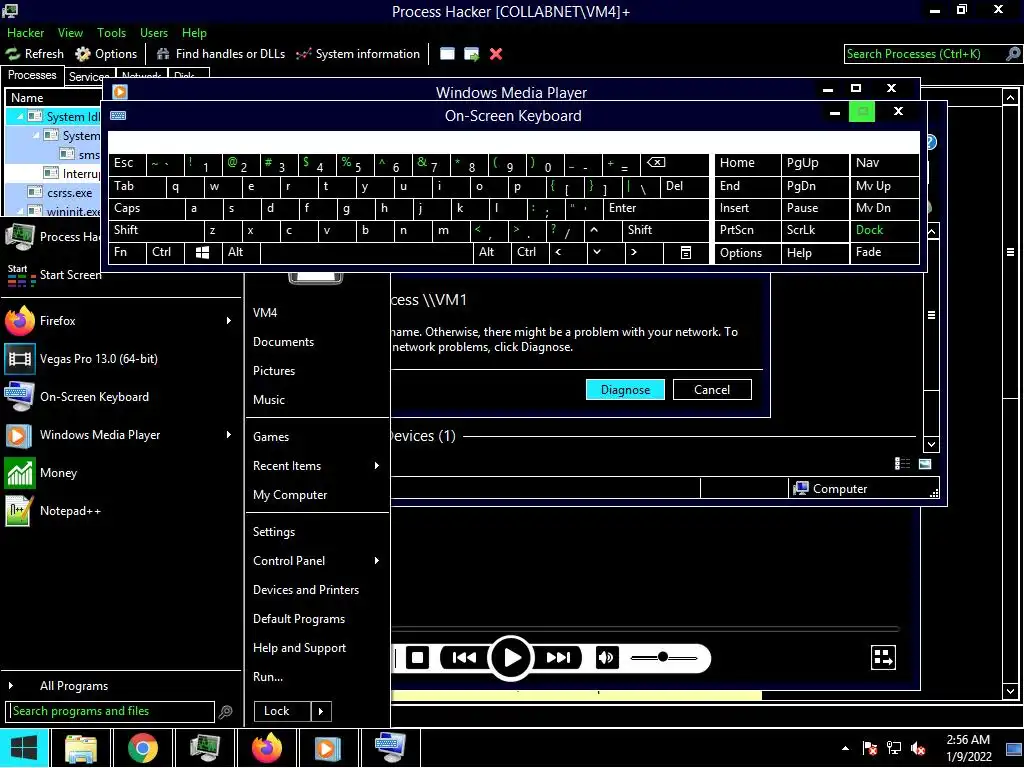Click Switch to Library icon in Media Player
Viewport: 1024px width, 768px height.
point(884,658)
